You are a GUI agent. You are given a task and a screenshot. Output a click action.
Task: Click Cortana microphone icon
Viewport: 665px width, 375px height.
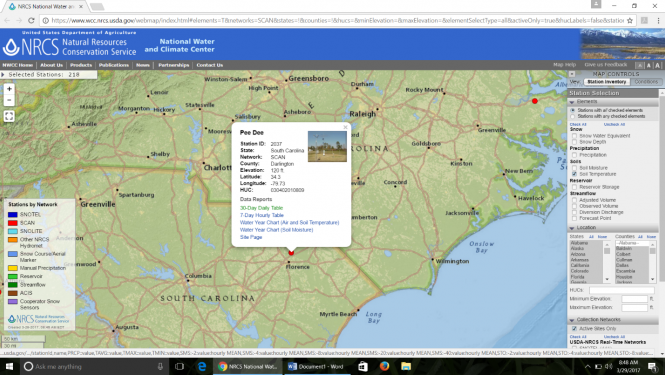[160, 366]
